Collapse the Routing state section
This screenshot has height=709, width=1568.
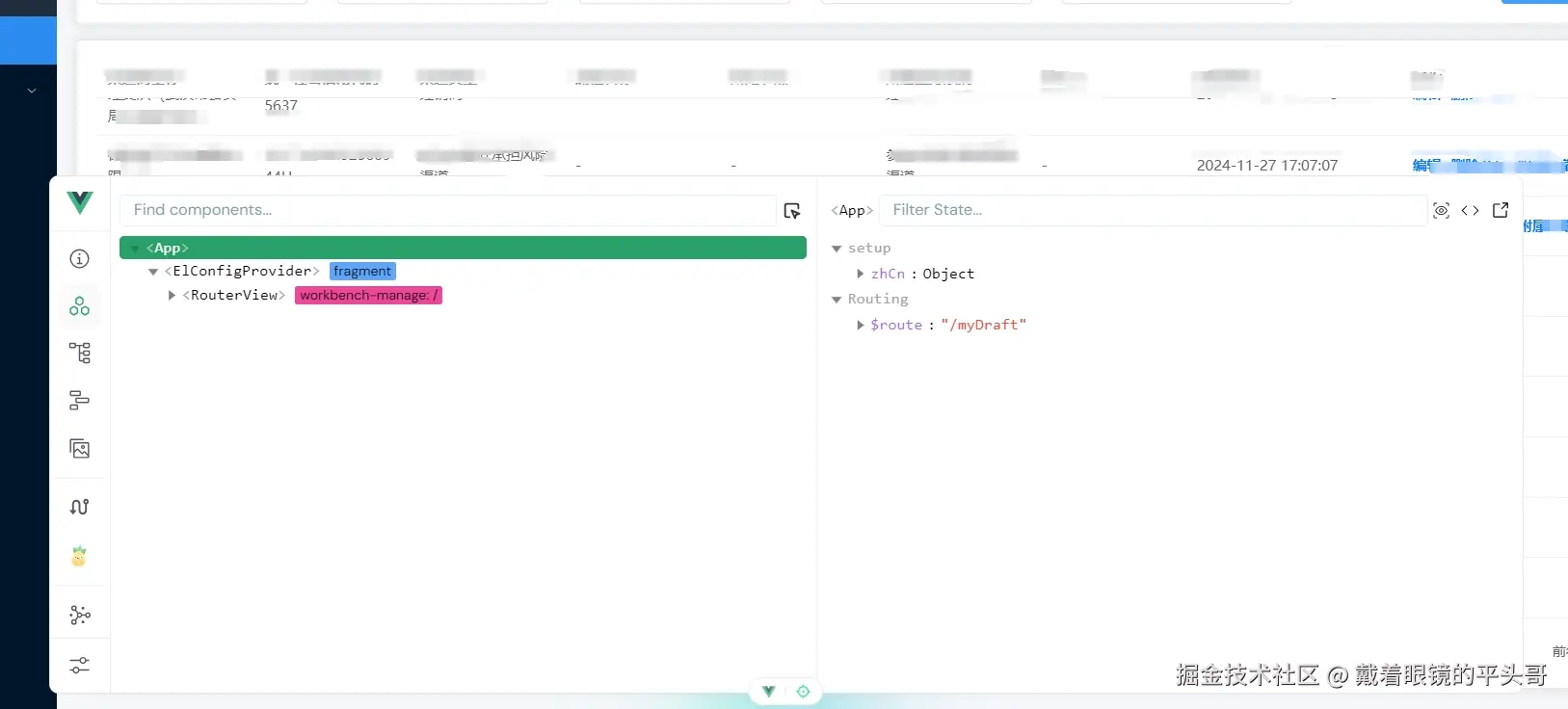coord(837,300)
